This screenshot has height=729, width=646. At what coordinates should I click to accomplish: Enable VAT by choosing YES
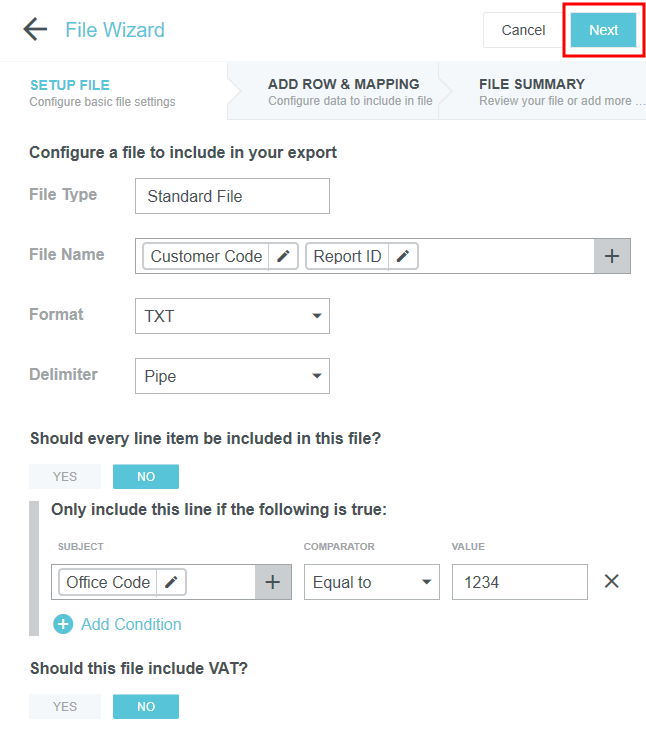coord(65,706)
